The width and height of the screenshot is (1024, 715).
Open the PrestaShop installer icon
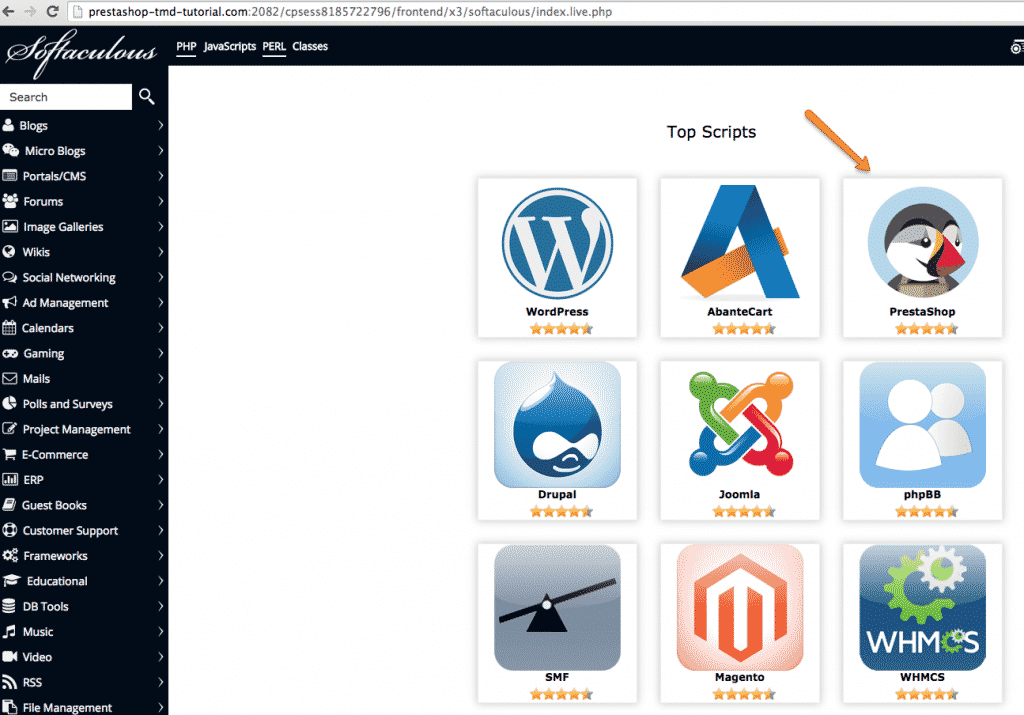pos(921,243)
